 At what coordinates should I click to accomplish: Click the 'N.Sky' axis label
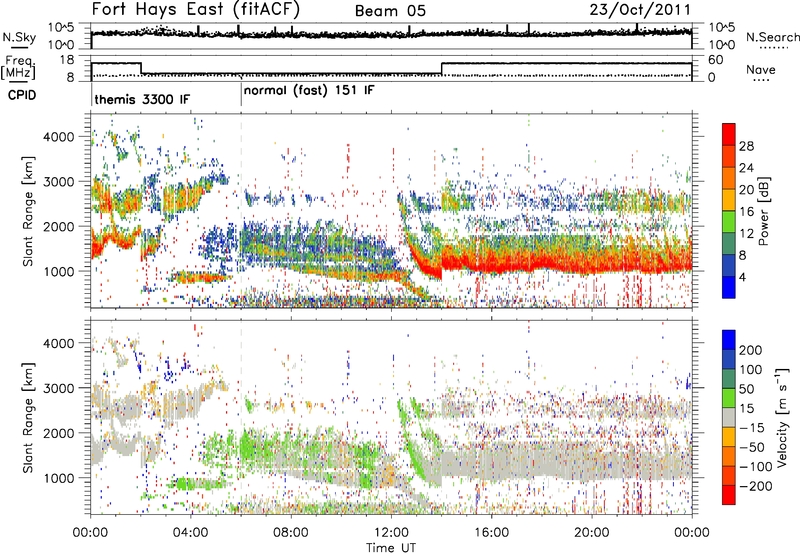click(x=19, y=37)
